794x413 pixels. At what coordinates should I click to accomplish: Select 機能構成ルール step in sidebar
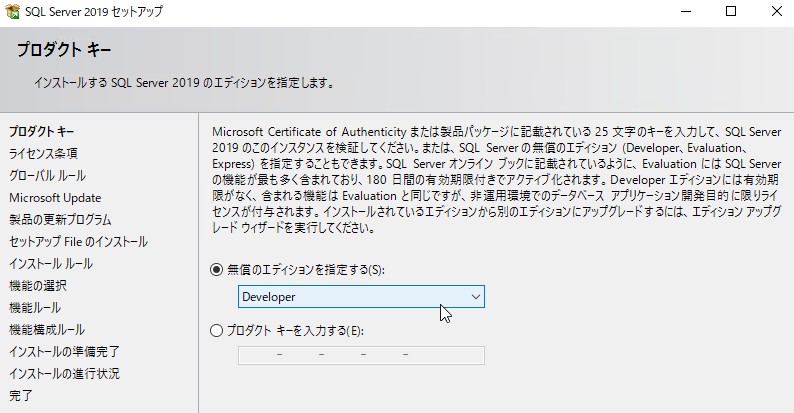[x=47, y=330]
